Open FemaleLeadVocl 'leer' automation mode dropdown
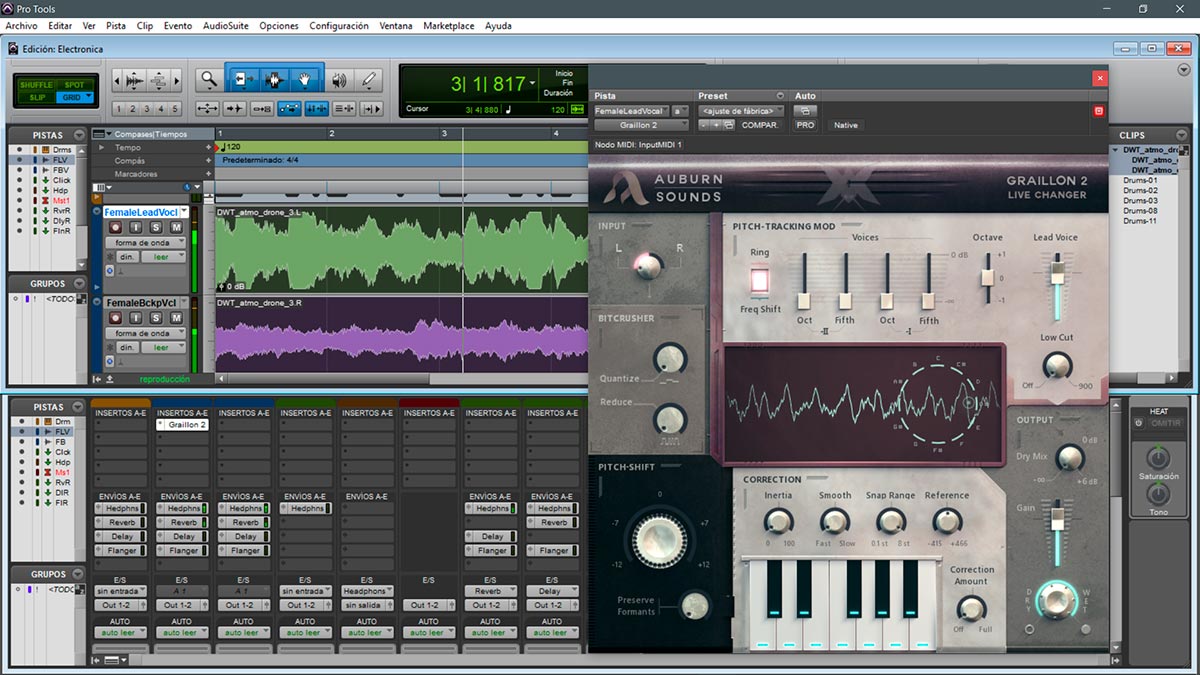 pyautogui.click(x=163, y=257)
